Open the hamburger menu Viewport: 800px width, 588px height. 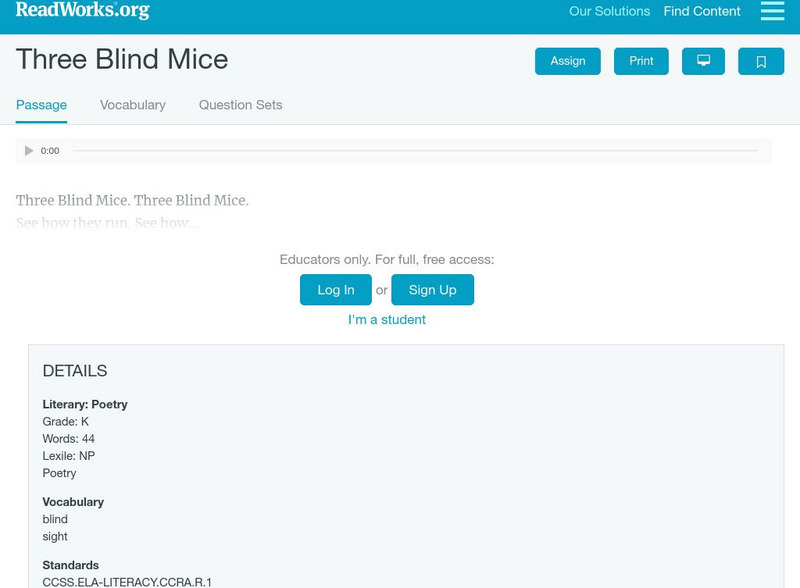(772, 11)
